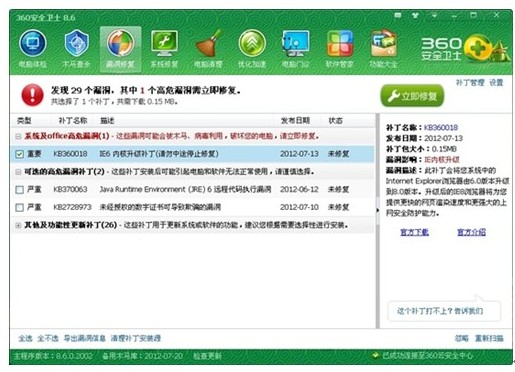Open 补丁管理 link
515x372 pixels.
point(470,82)
